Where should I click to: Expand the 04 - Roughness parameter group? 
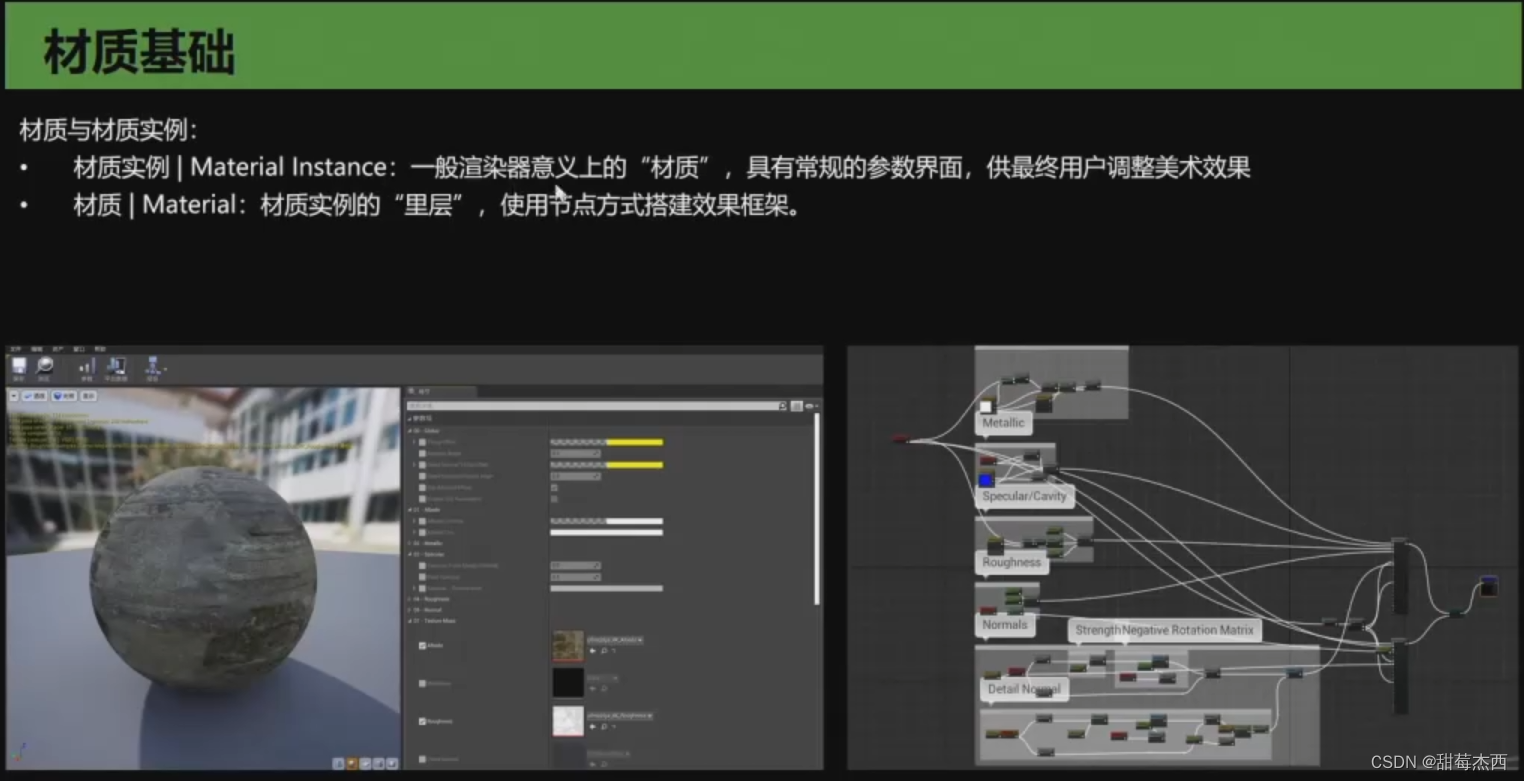[x=409, y=599]
